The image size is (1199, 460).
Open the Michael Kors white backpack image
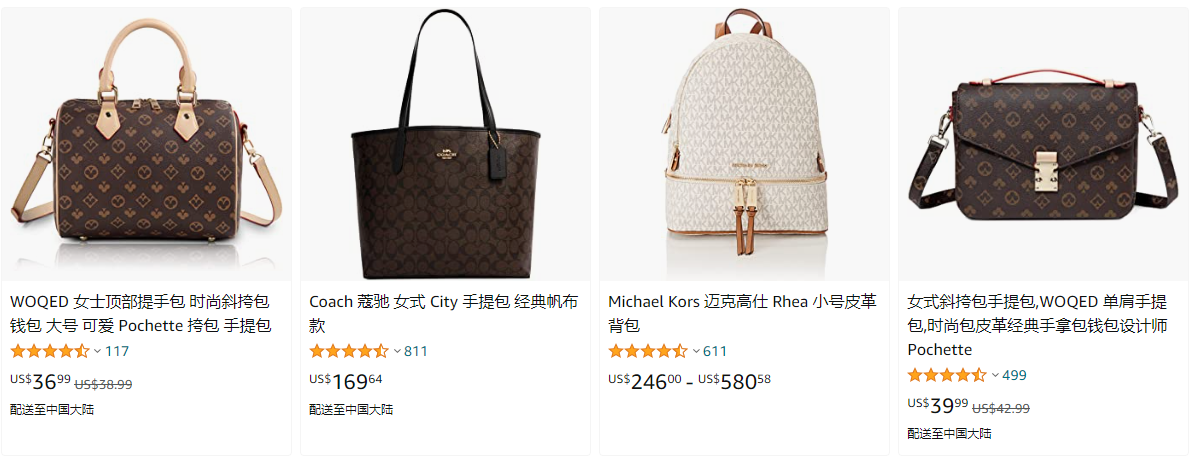pyautogui.click(x=744, y=144)
